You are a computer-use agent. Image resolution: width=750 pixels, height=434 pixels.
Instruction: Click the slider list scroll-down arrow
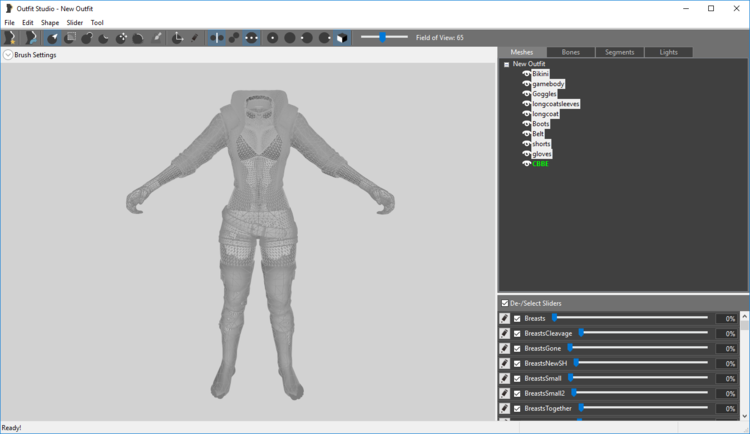[x=744, y=416]
